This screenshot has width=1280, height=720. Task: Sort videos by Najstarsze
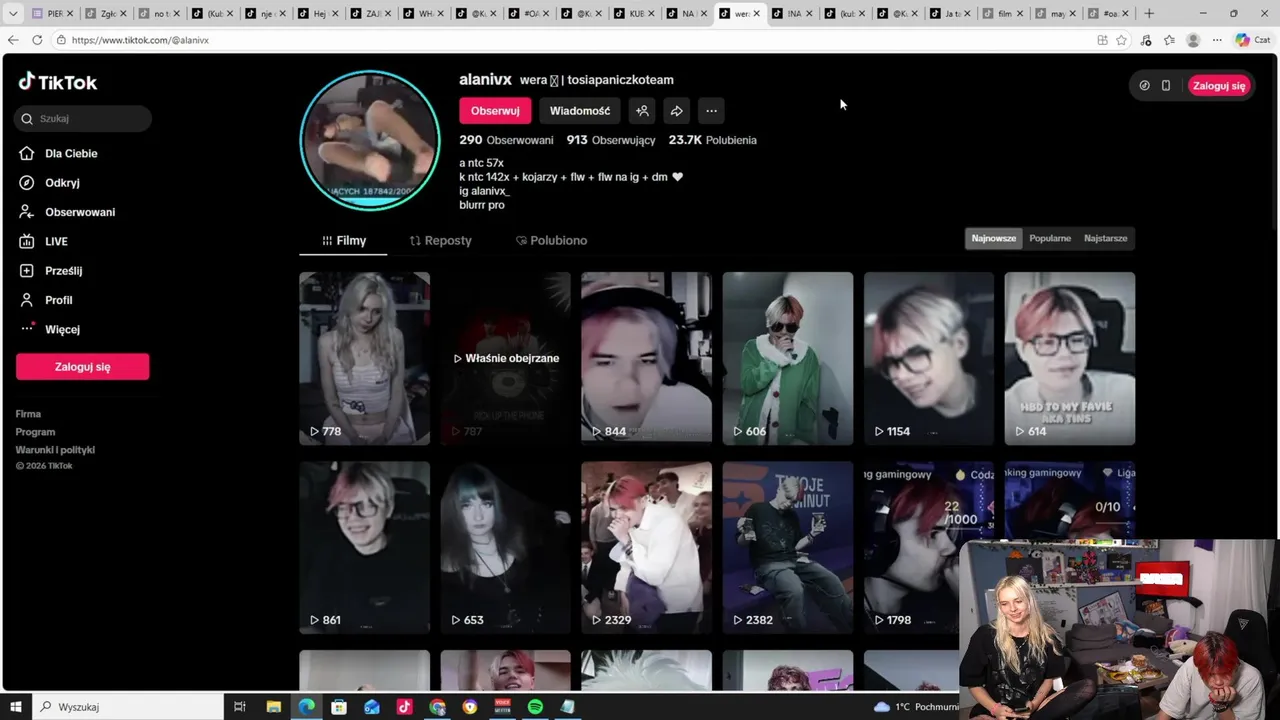coord(1105,238)
